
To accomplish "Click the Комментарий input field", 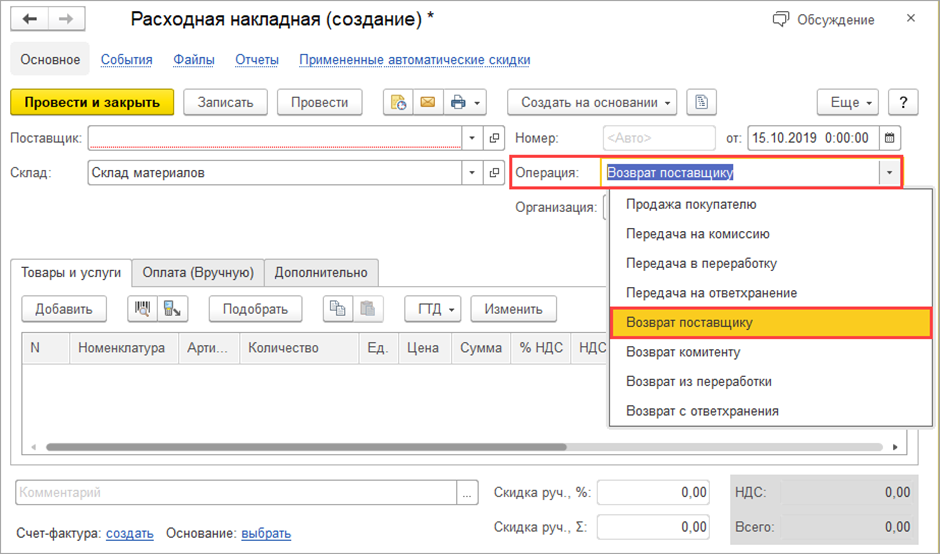I will (236, 493).
